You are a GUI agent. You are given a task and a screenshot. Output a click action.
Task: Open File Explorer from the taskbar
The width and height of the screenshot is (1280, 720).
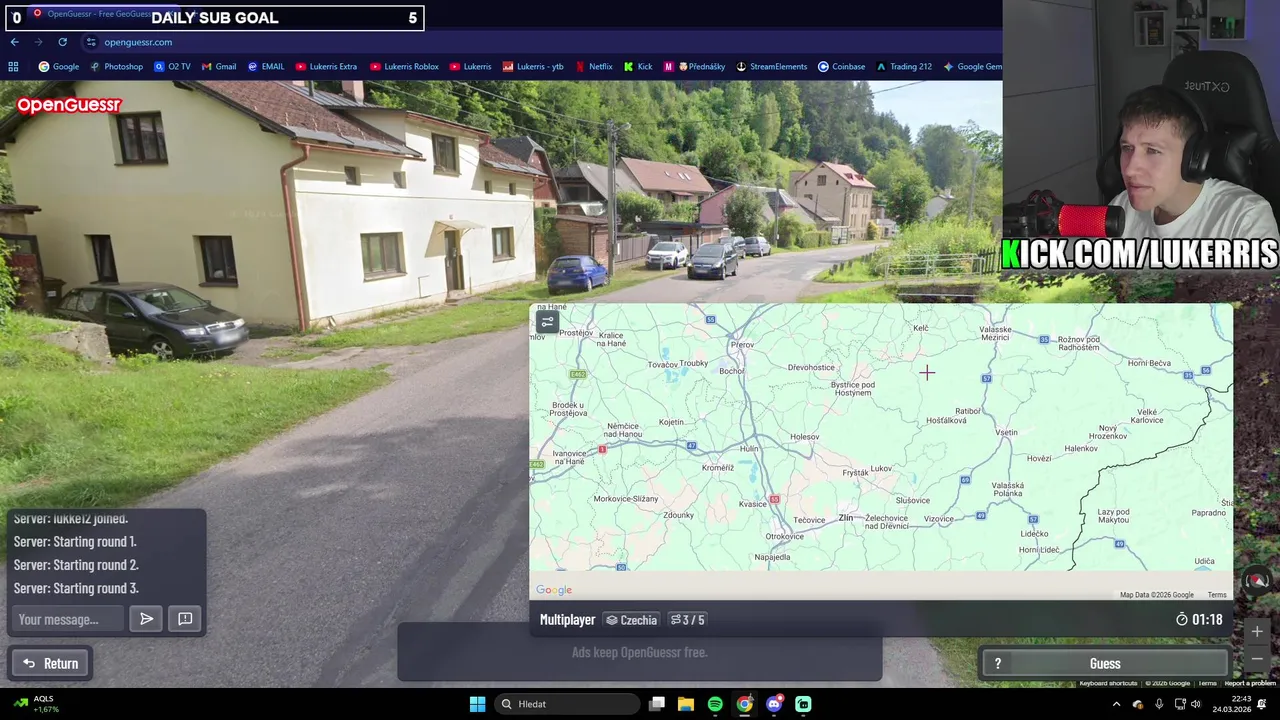coord(686,704)
